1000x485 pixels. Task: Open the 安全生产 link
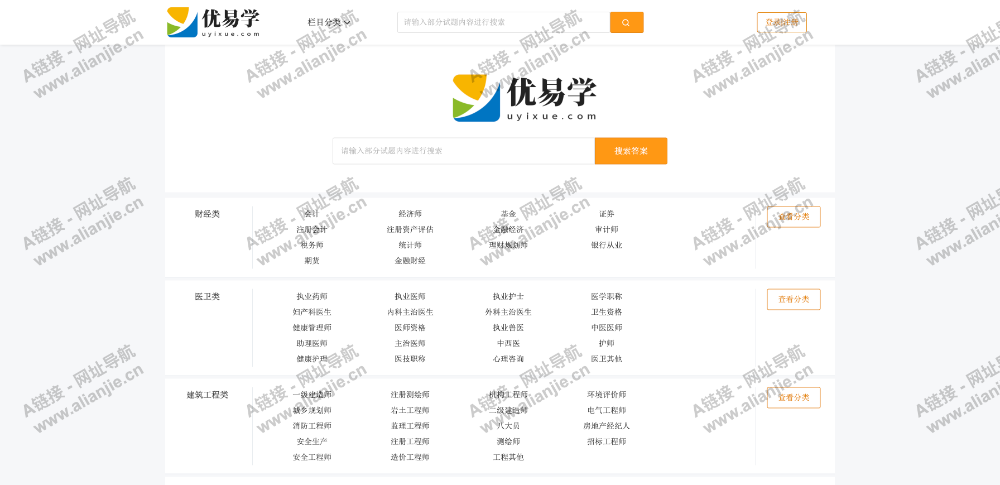[x=312, y=442]
